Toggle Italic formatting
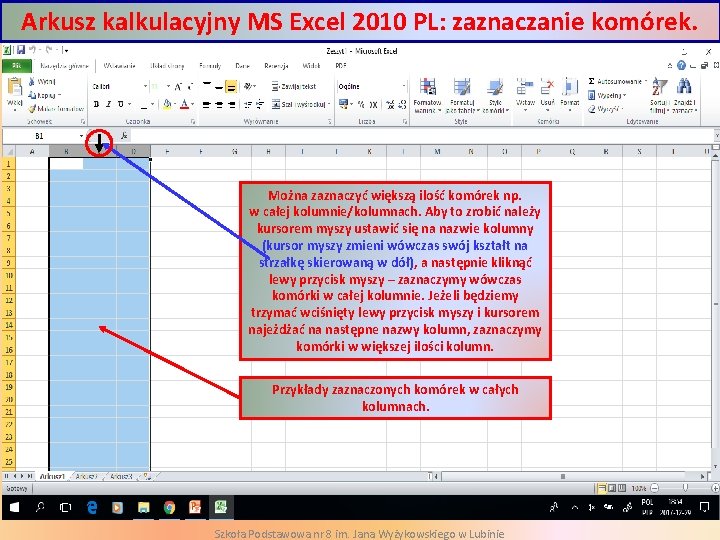Image resolution: width=720 pixels, height=540 pixels. pyautogui.click(x=108, y=105)
